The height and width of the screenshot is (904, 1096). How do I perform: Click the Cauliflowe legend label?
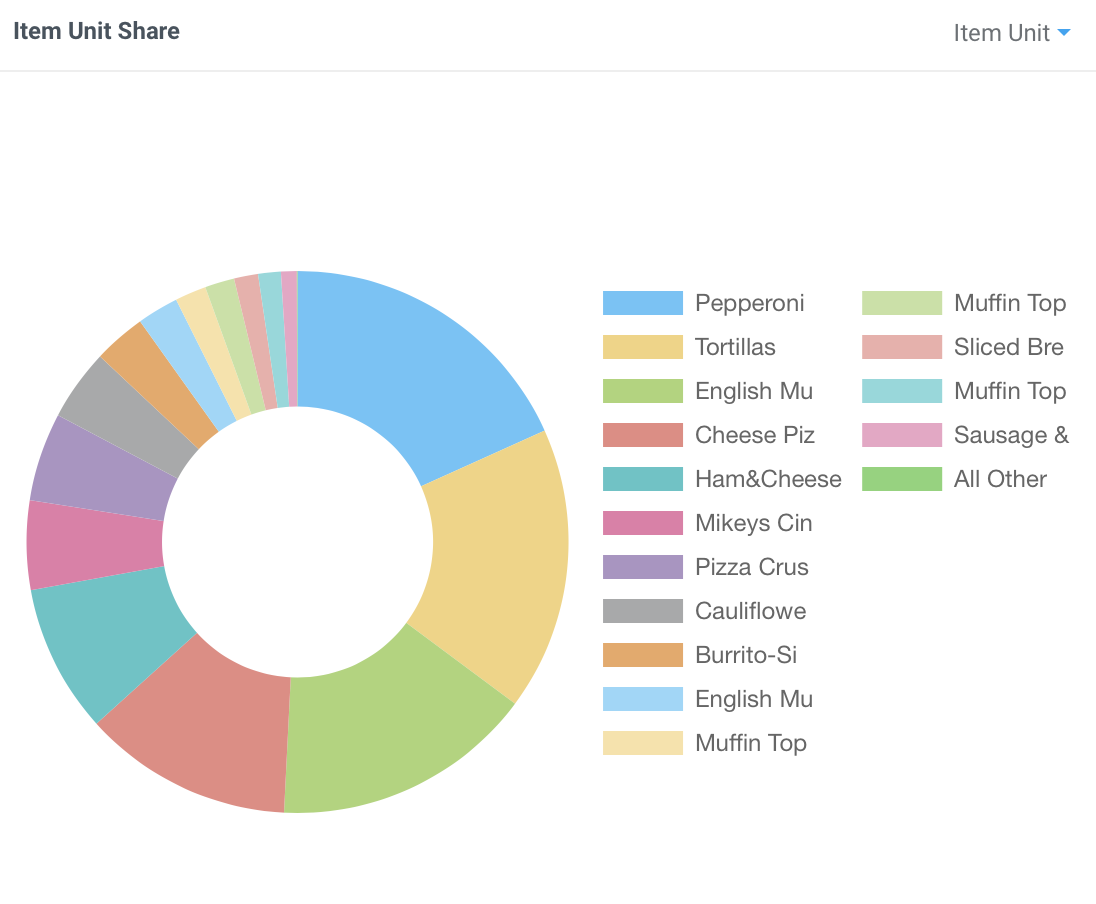[x=751, y=611]
